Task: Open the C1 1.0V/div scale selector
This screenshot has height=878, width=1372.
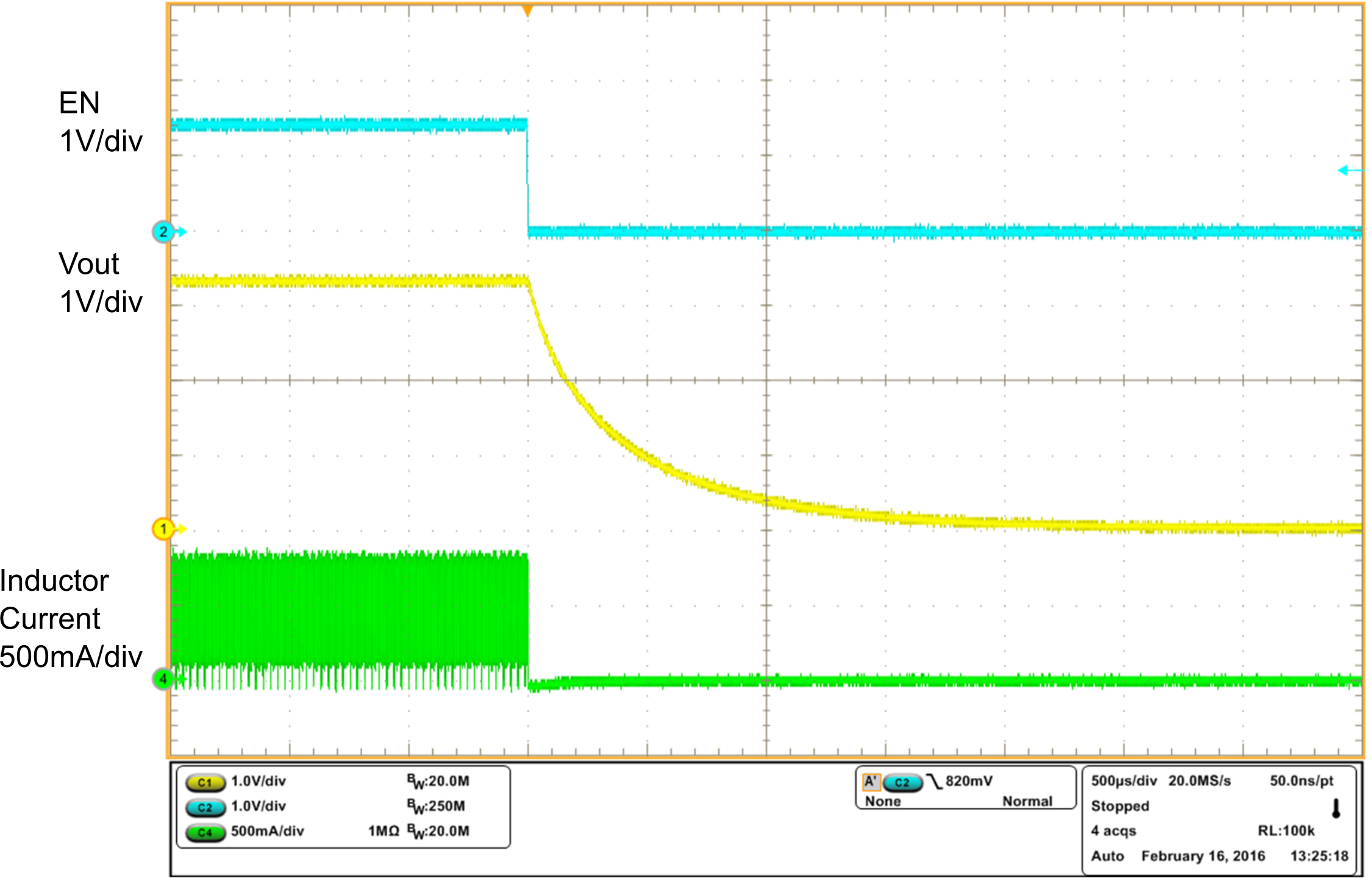Action: (x=259, y=782)
